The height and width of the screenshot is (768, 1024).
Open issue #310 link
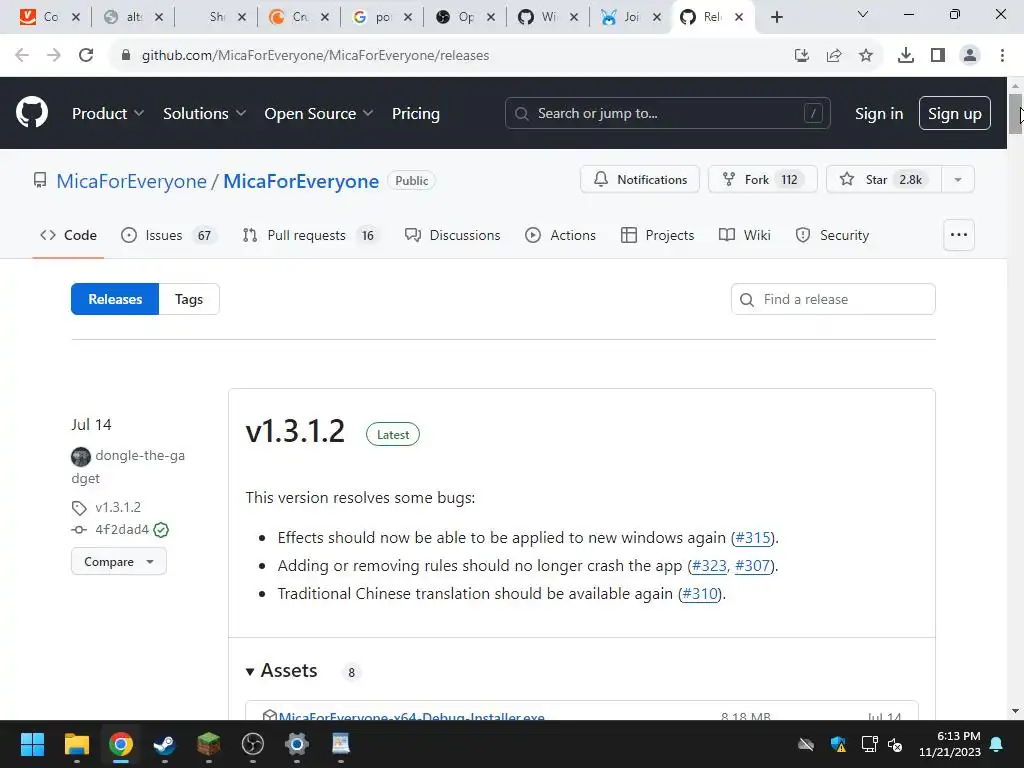(700, 594)
